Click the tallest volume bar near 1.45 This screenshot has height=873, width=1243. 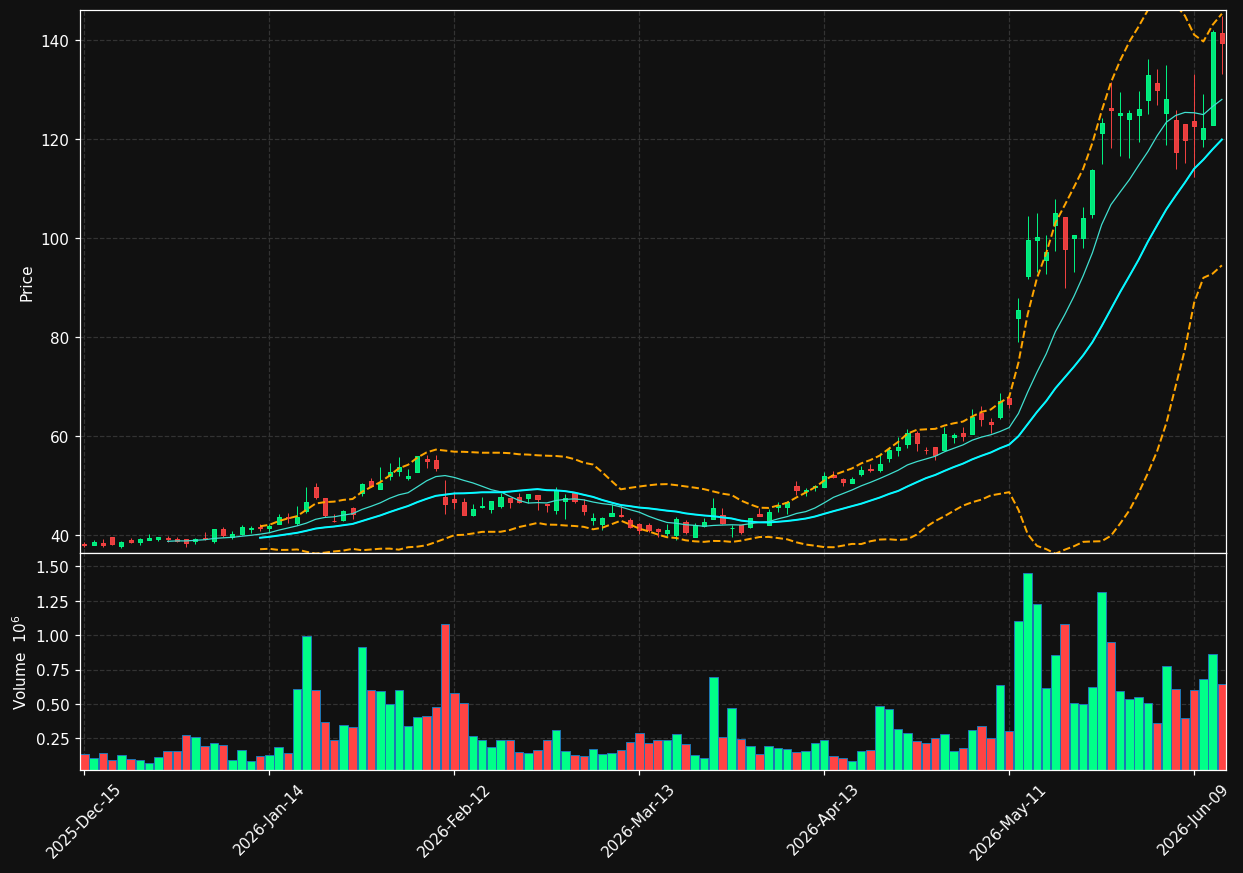pyautogui.click(x=1027, y=671)
